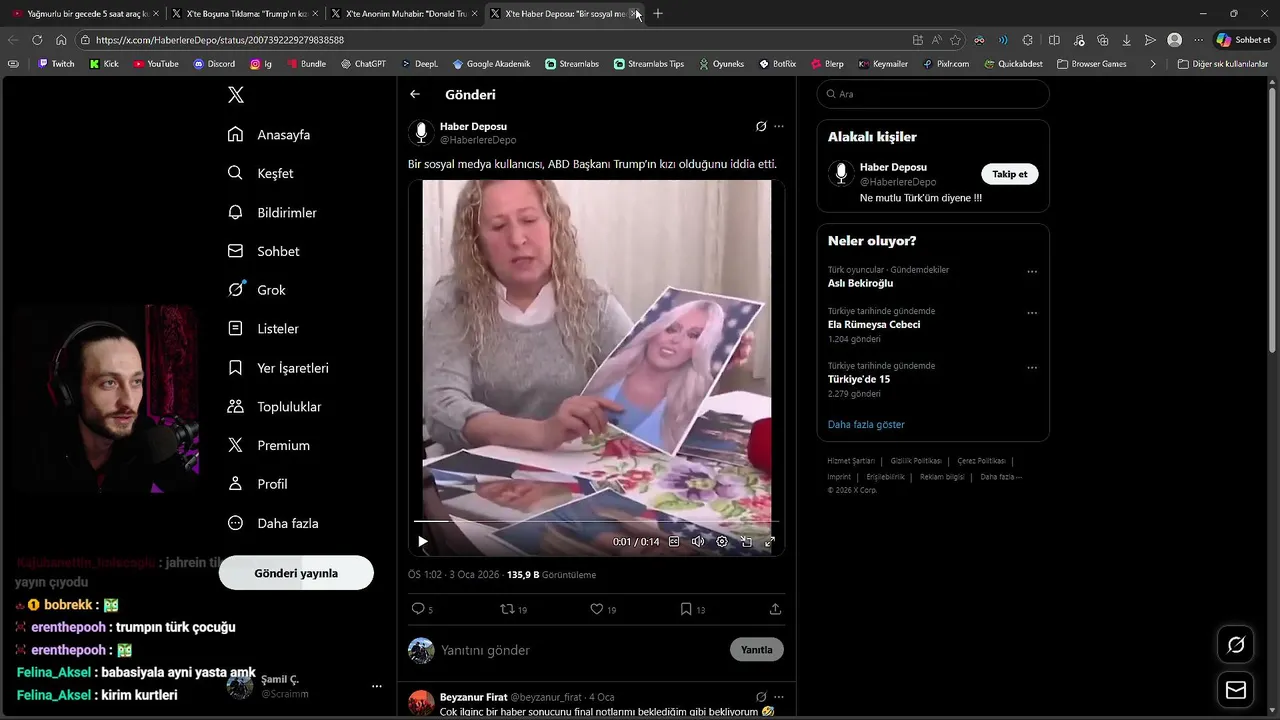Click the address bar URL

(220, 40)
